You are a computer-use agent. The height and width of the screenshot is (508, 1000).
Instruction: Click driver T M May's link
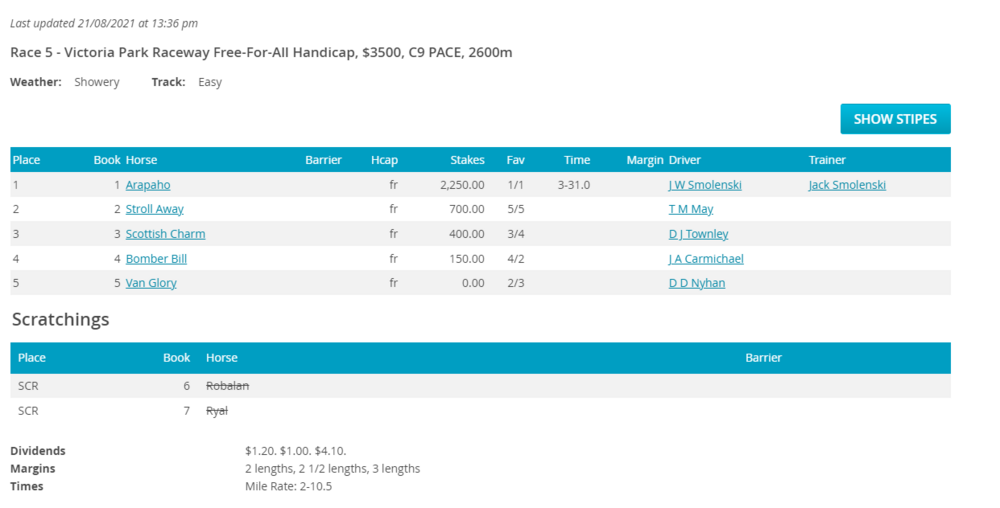(690, 209)
